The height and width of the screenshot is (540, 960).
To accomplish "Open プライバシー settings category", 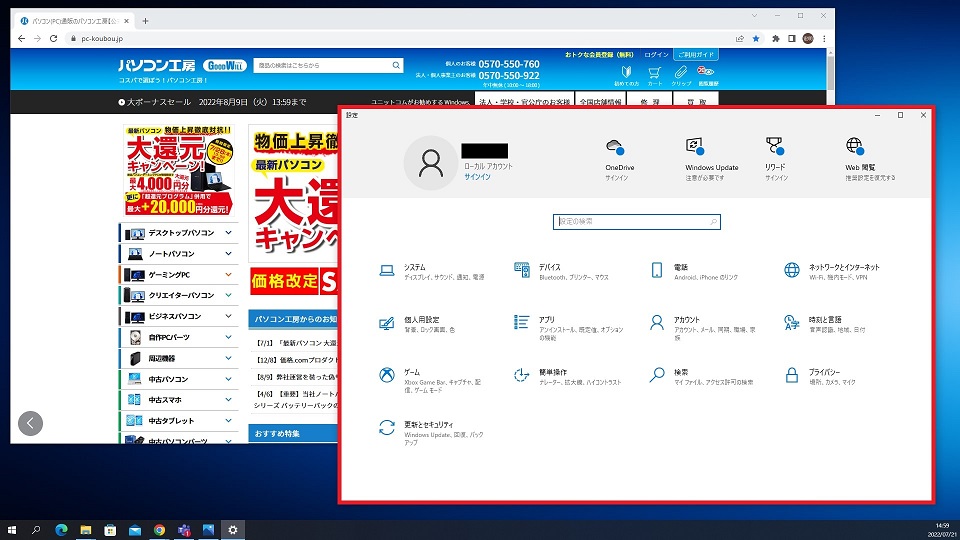I will (x=820, y=376).
